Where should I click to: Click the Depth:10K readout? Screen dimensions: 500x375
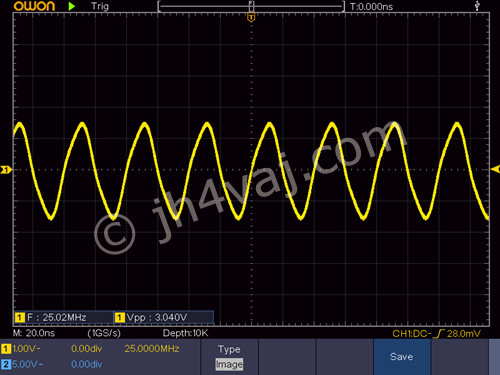tap(185, 333)
